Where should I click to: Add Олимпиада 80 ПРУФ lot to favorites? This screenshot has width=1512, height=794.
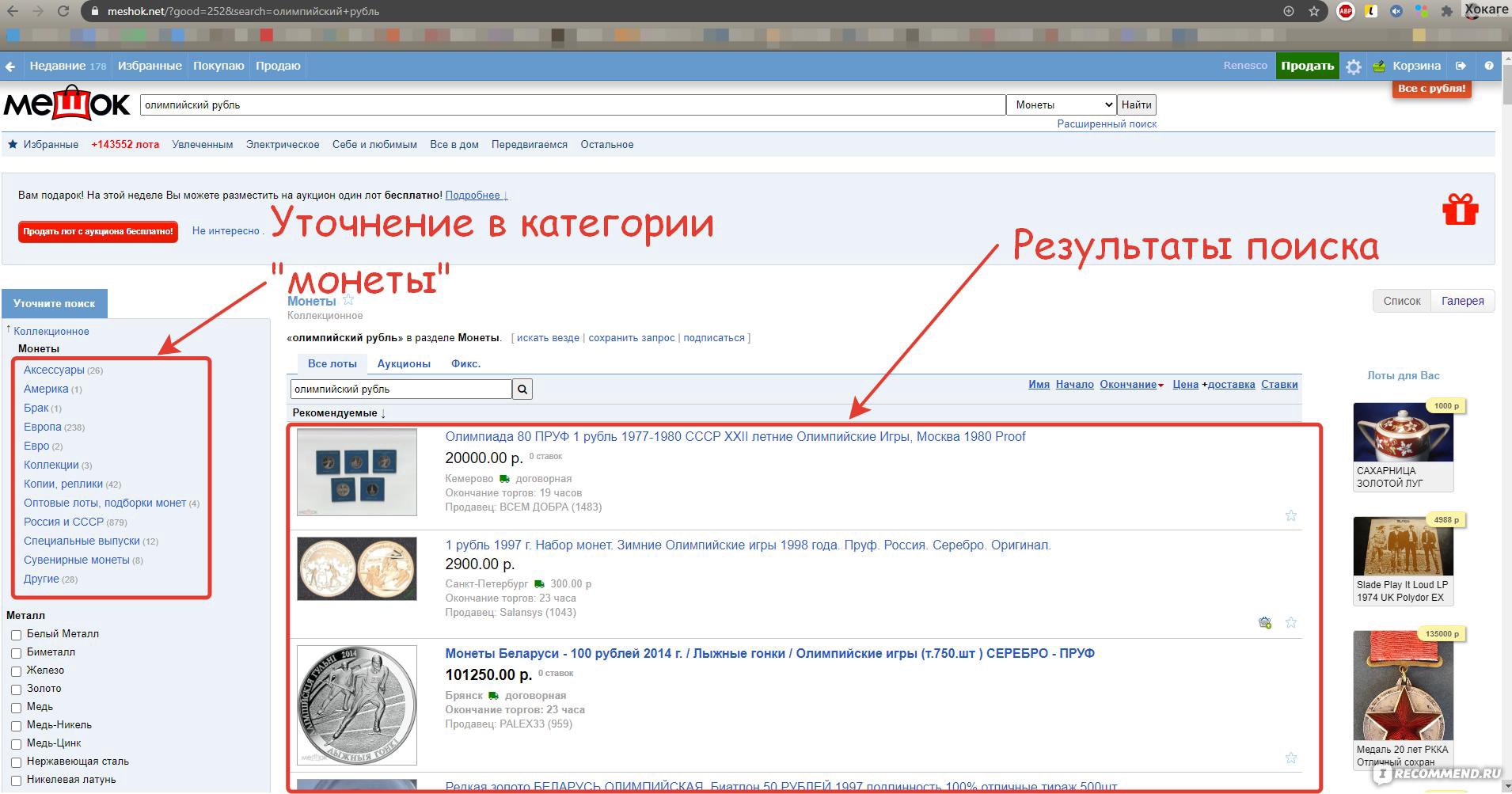click(1291, 515)
